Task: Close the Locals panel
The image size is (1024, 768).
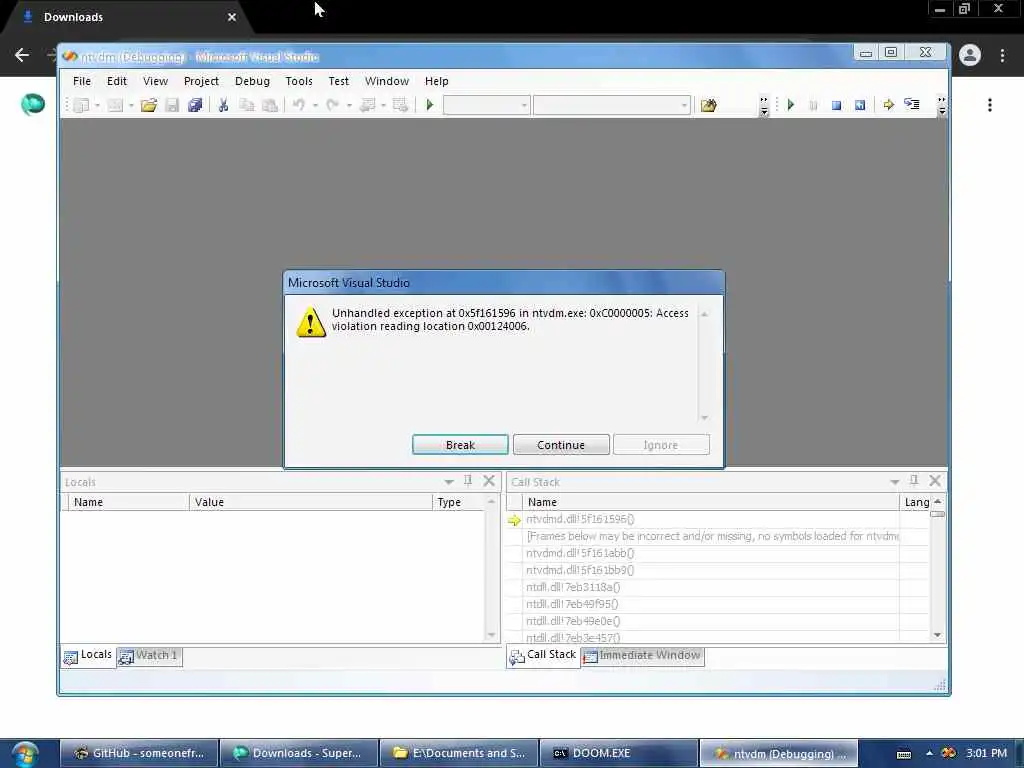Action: [x=489, y=481]
